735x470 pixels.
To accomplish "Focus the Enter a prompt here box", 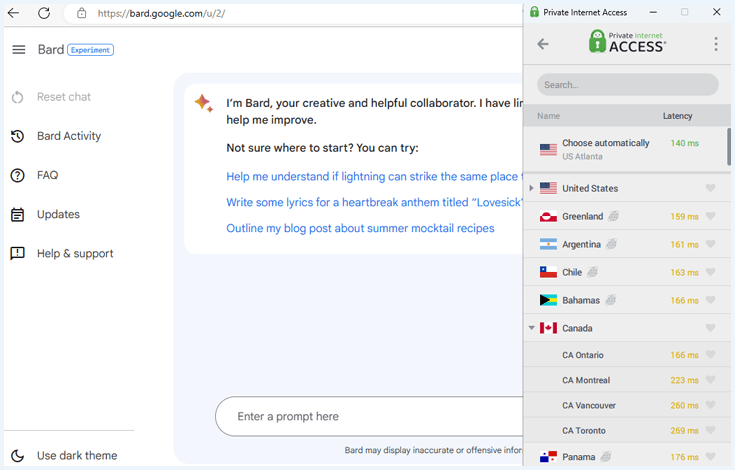I will tap(370, 416).
